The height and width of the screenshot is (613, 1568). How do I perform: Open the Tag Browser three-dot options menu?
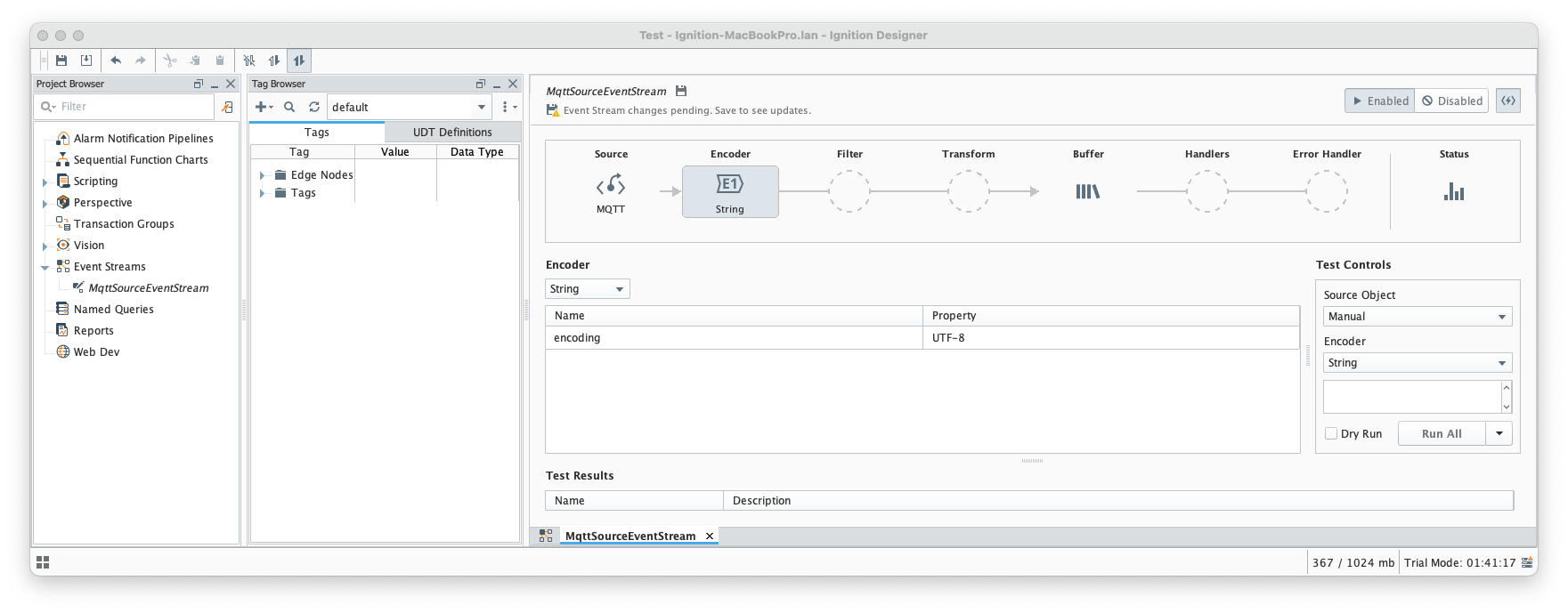pyautogui.click(x=508, y=107)
